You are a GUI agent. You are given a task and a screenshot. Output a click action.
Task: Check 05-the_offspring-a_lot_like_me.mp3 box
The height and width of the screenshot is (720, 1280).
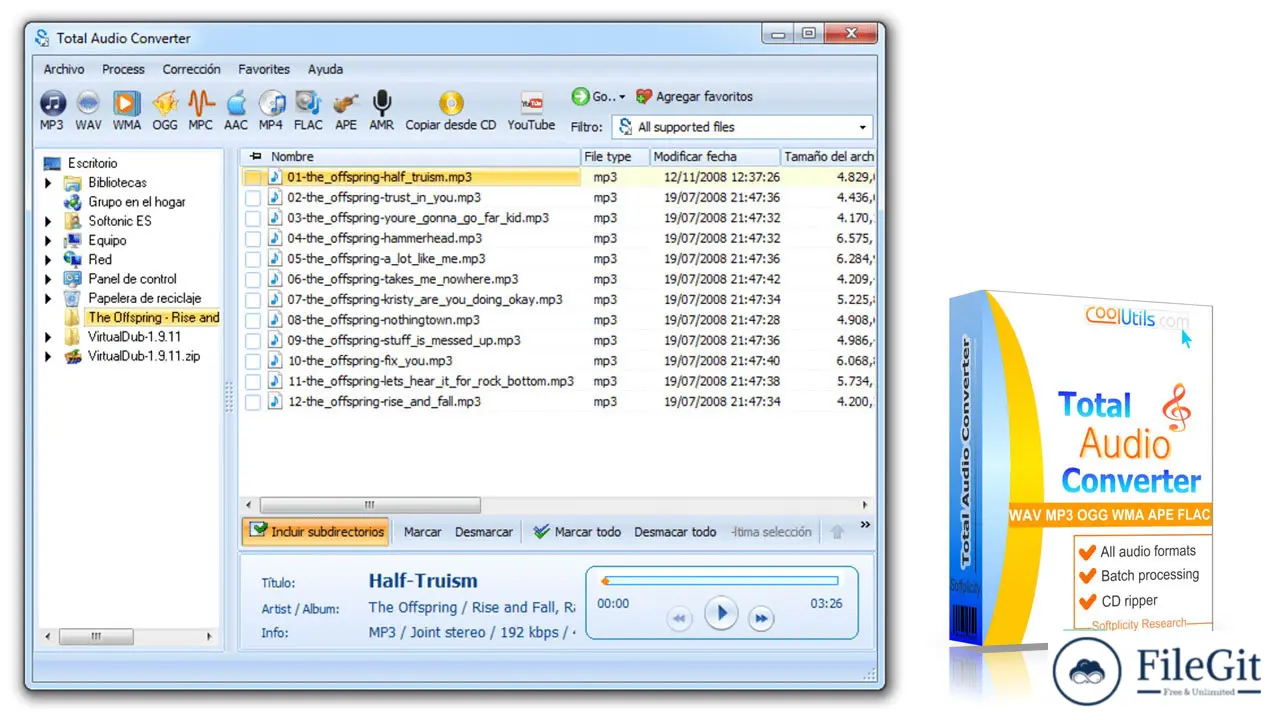coord(253,259)
